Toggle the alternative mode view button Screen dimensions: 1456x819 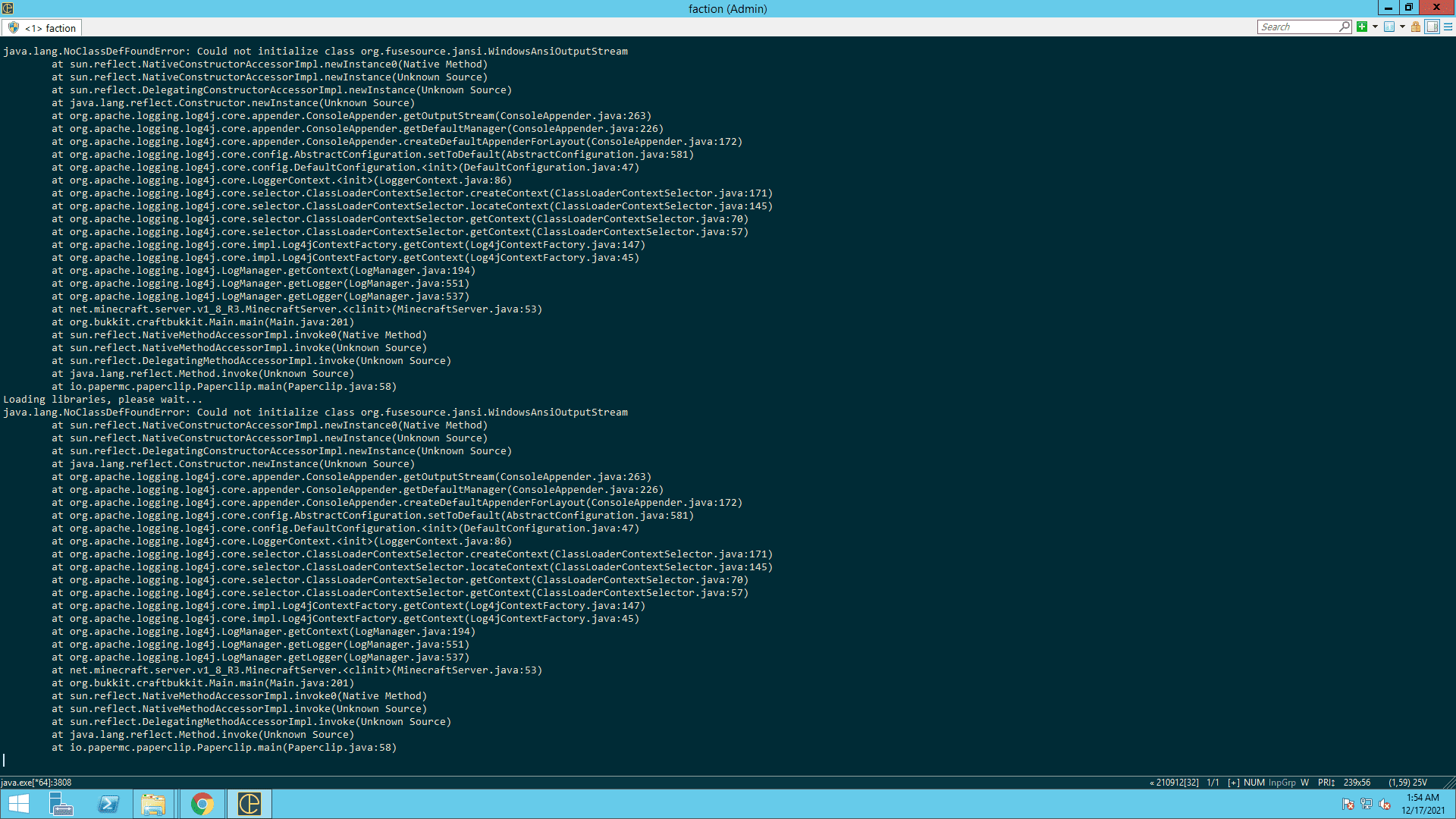[1432, 27]
